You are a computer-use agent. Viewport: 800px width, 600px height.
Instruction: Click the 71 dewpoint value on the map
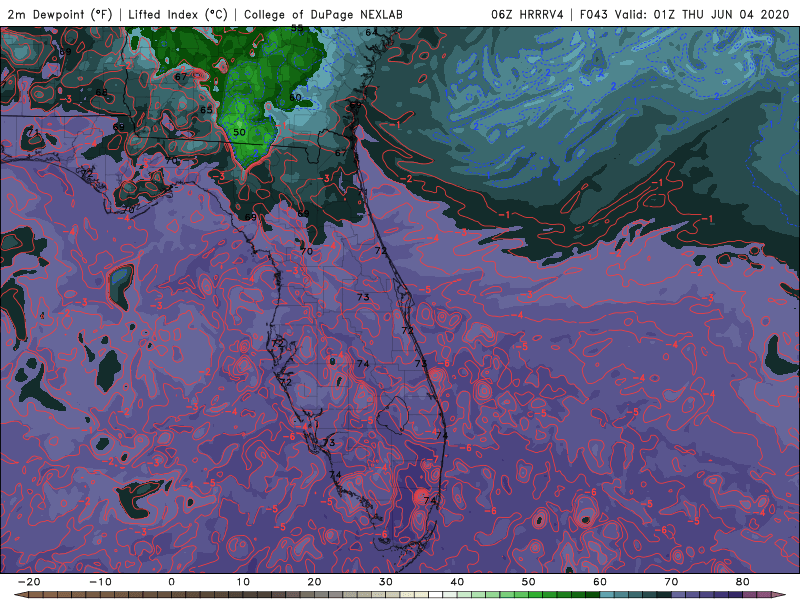click(33, 132)
